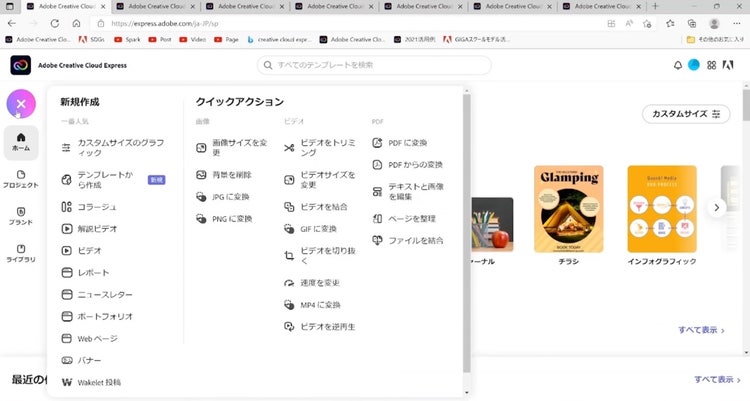The image size is (750, 401).
Task: Select テンプレートから作成
Action: 113,179
